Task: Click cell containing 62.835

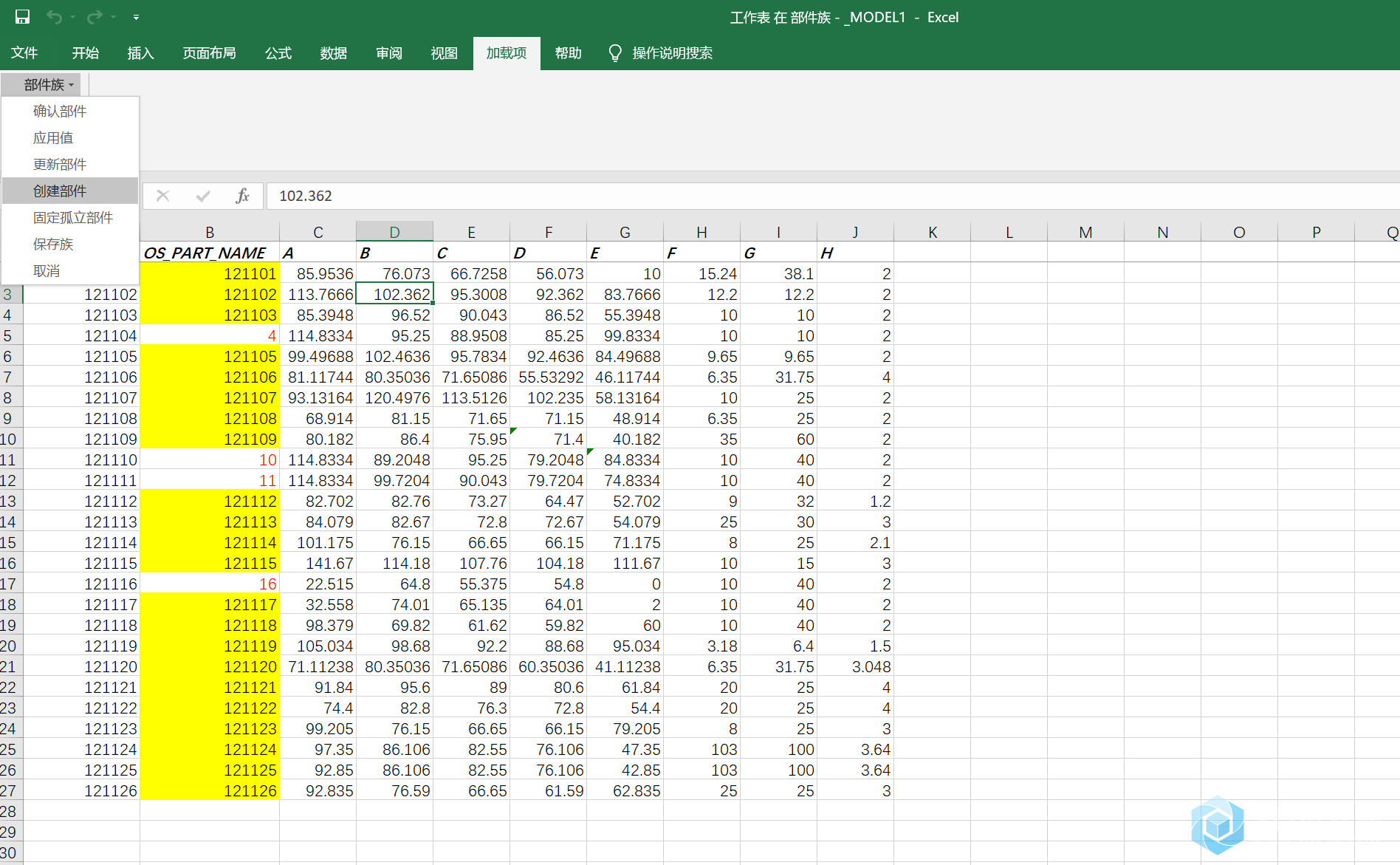Action: 625,791
